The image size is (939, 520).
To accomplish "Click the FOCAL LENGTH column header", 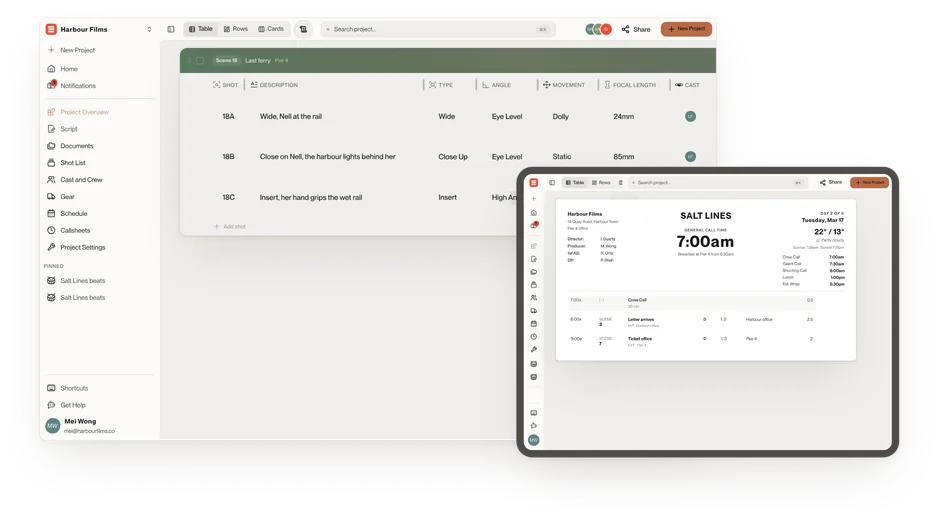I will (629, 85).
